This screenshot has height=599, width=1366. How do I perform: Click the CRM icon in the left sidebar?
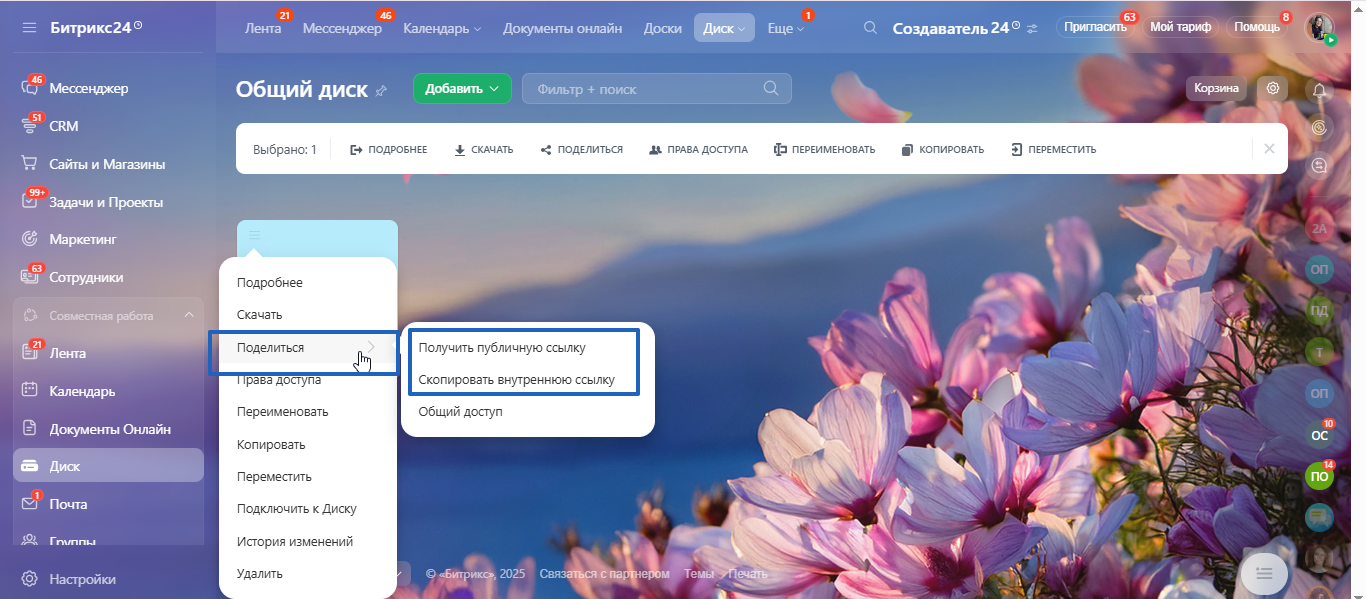tap(29, 126)
